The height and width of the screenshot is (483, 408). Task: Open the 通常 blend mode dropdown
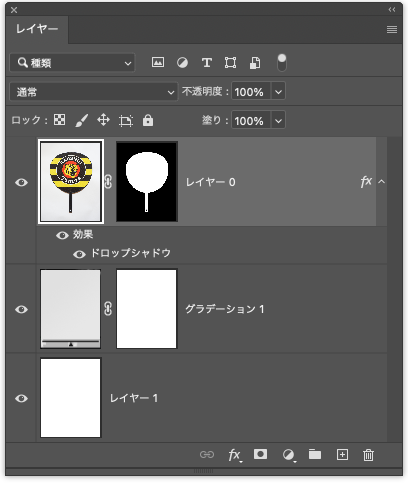click(x=94, y=92)
